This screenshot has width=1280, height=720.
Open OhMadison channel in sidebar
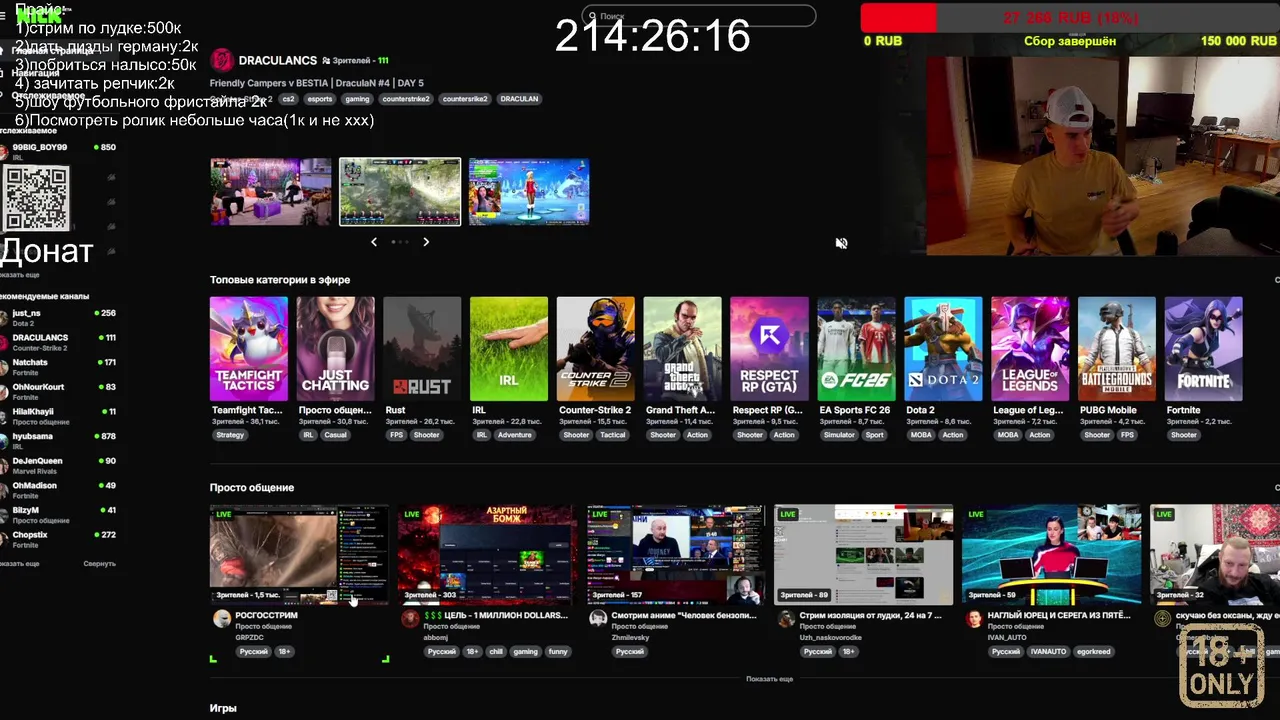tap(58, 490)
